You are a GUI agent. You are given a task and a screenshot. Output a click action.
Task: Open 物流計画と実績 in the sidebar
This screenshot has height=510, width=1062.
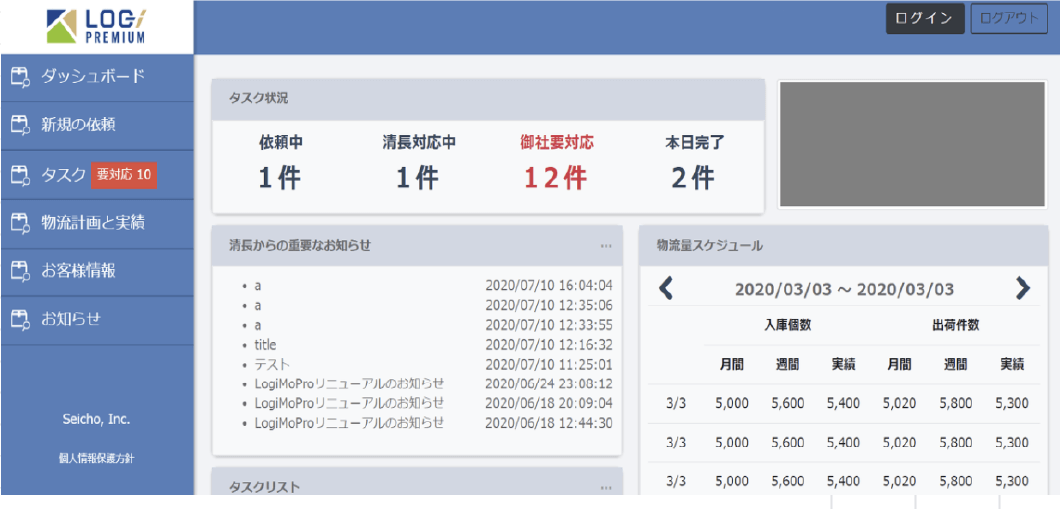click(x=97, y=223)
